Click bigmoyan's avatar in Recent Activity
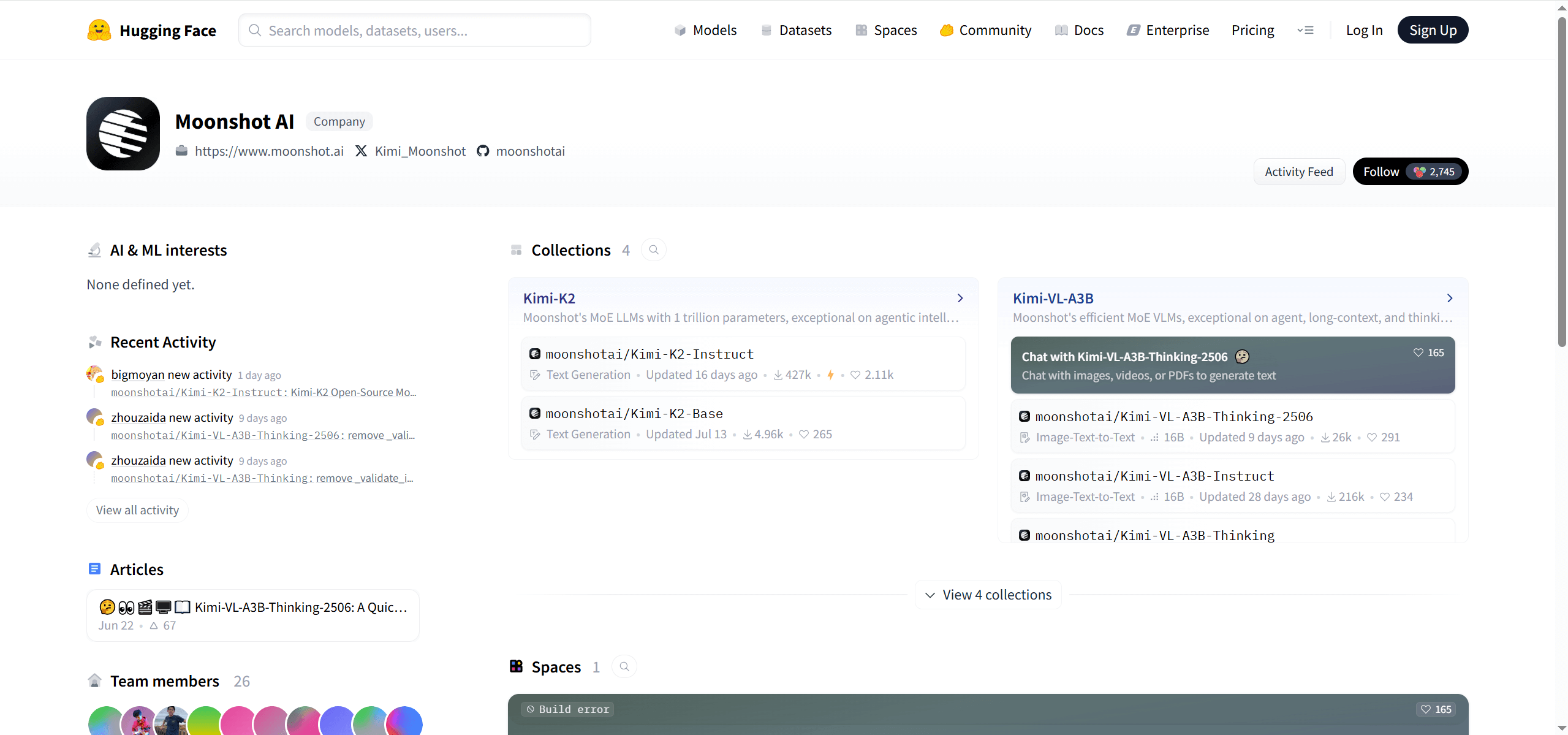Screen dimensions: 1568x735 pyautogui.click(x=94, y=374)
